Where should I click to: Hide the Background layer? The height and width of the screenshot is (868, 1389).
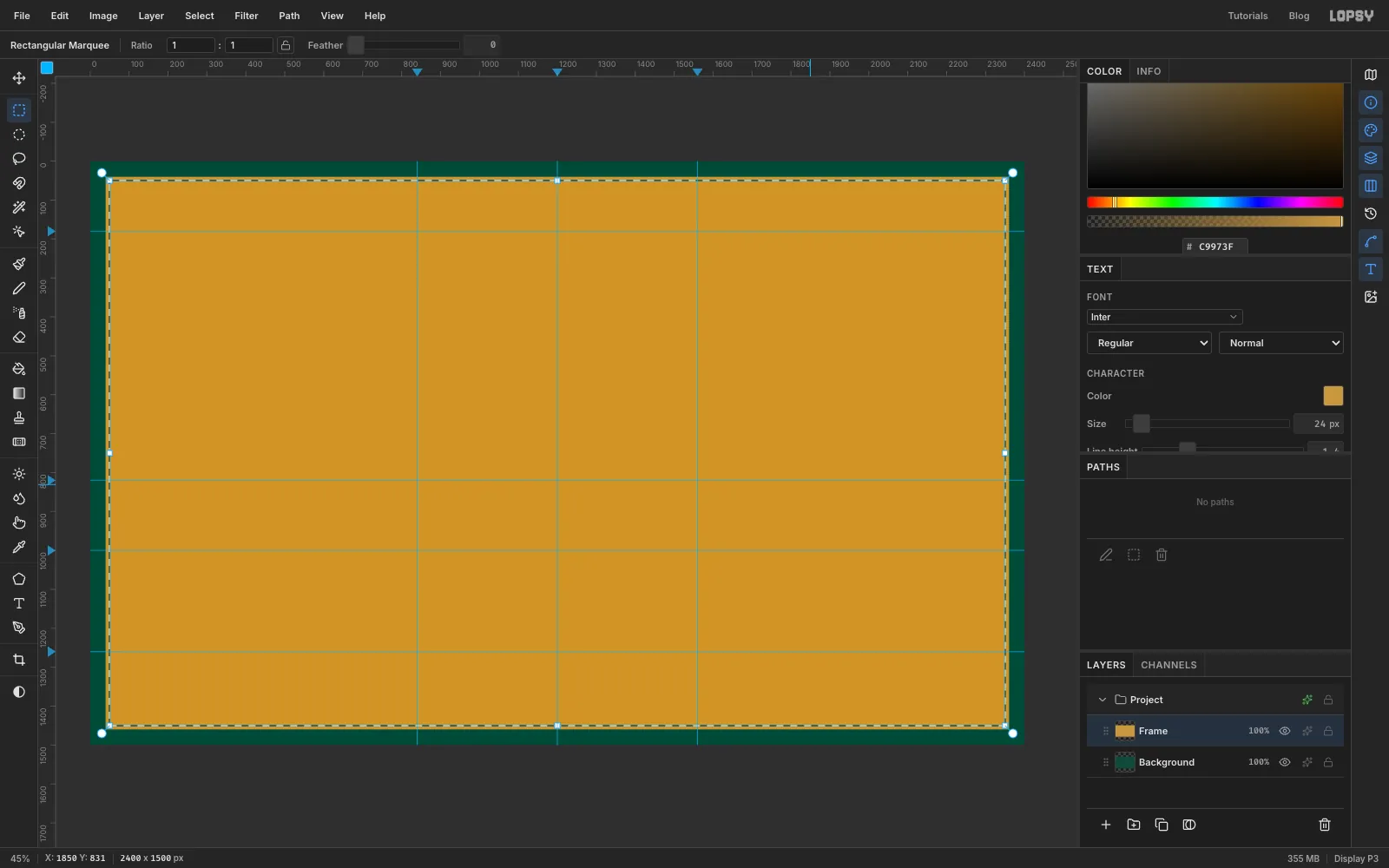(x=1285, y=762)
